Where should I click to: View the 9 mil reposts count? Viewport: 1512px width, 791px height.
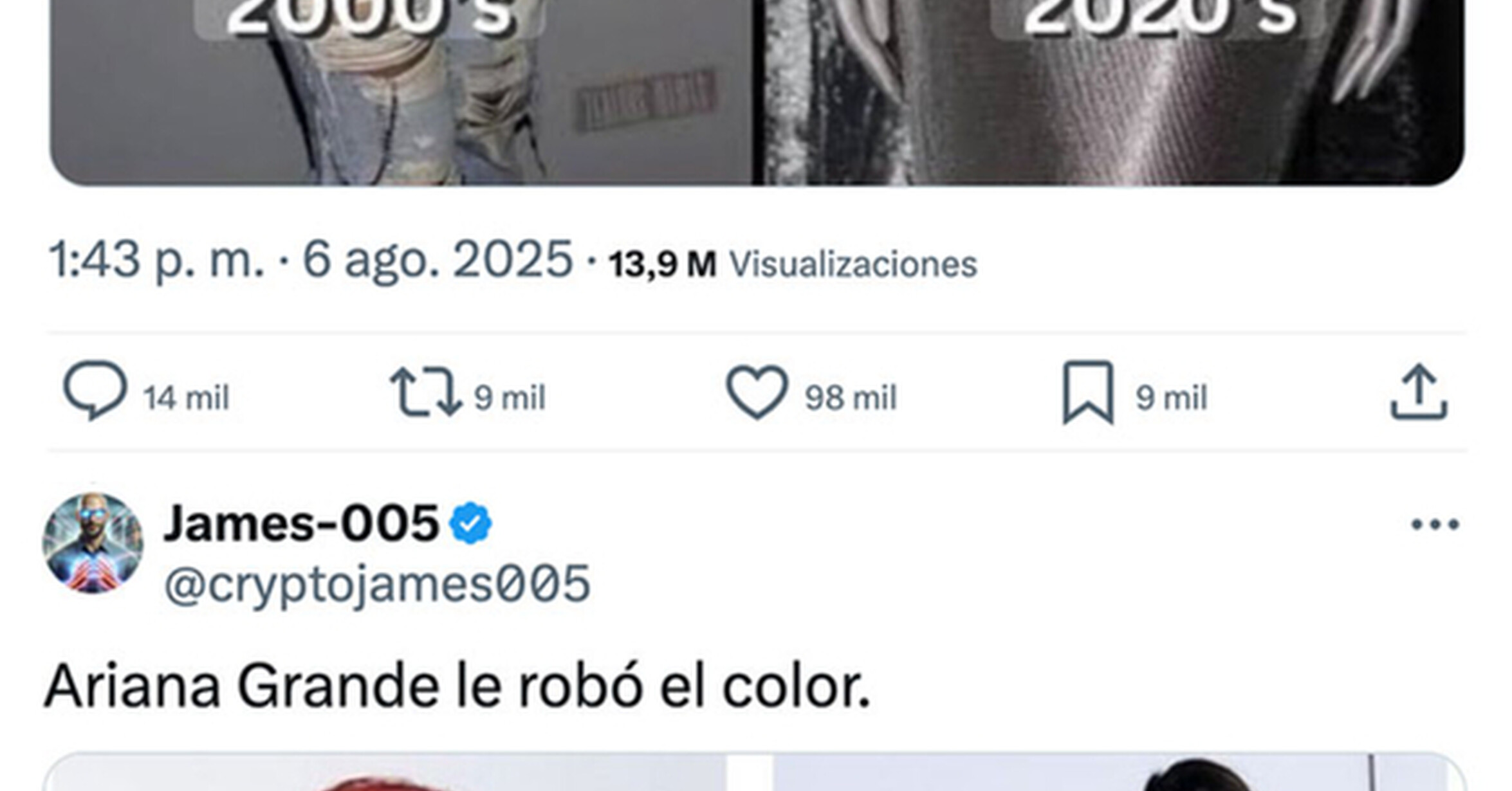tap(510, 397)
